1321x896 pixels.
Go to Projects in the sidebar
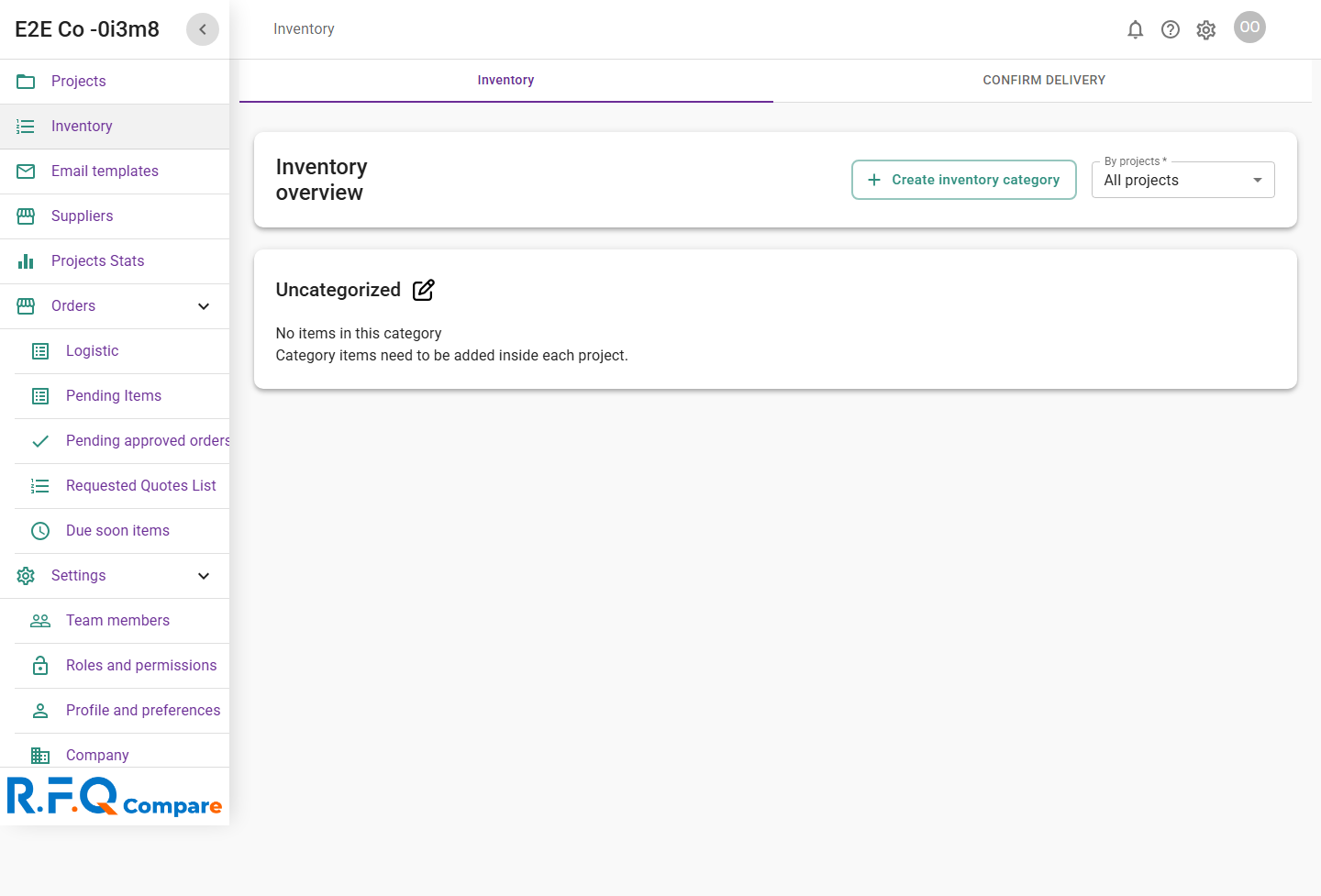(x=115, y=82)
